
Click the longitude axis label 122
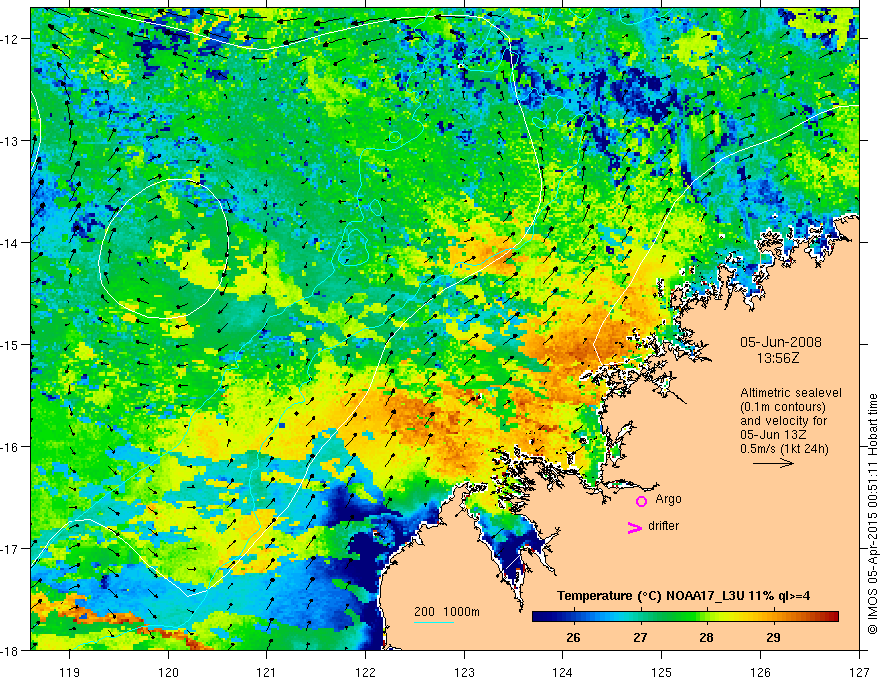coord(365,672)
